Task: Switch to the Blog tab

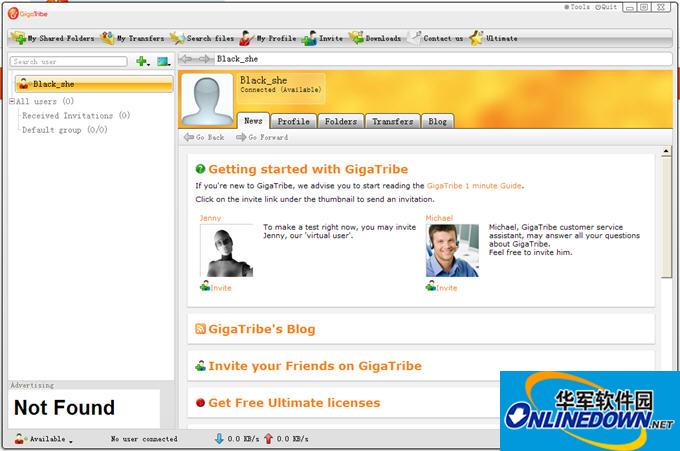Action: point(438,121)
